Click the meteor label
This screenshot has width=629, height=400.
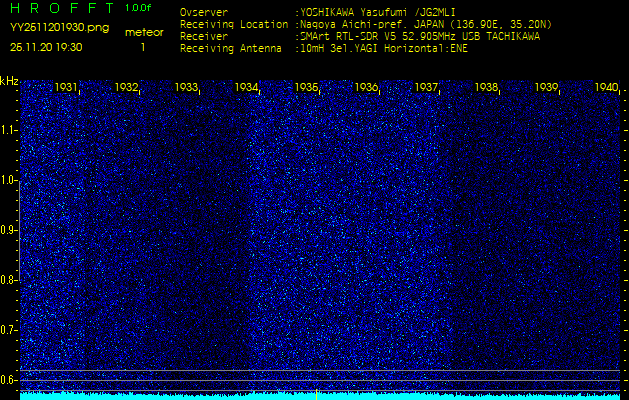tap(144, 32)
